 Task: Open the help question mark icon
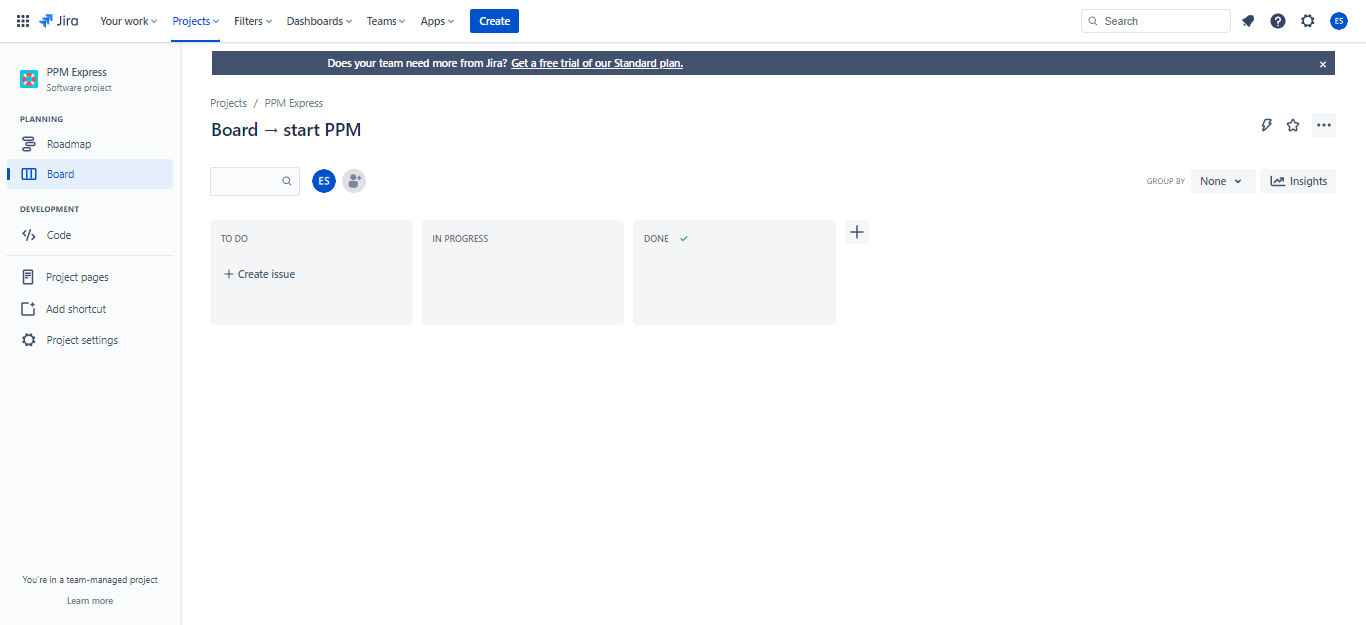pos(1278,21)
